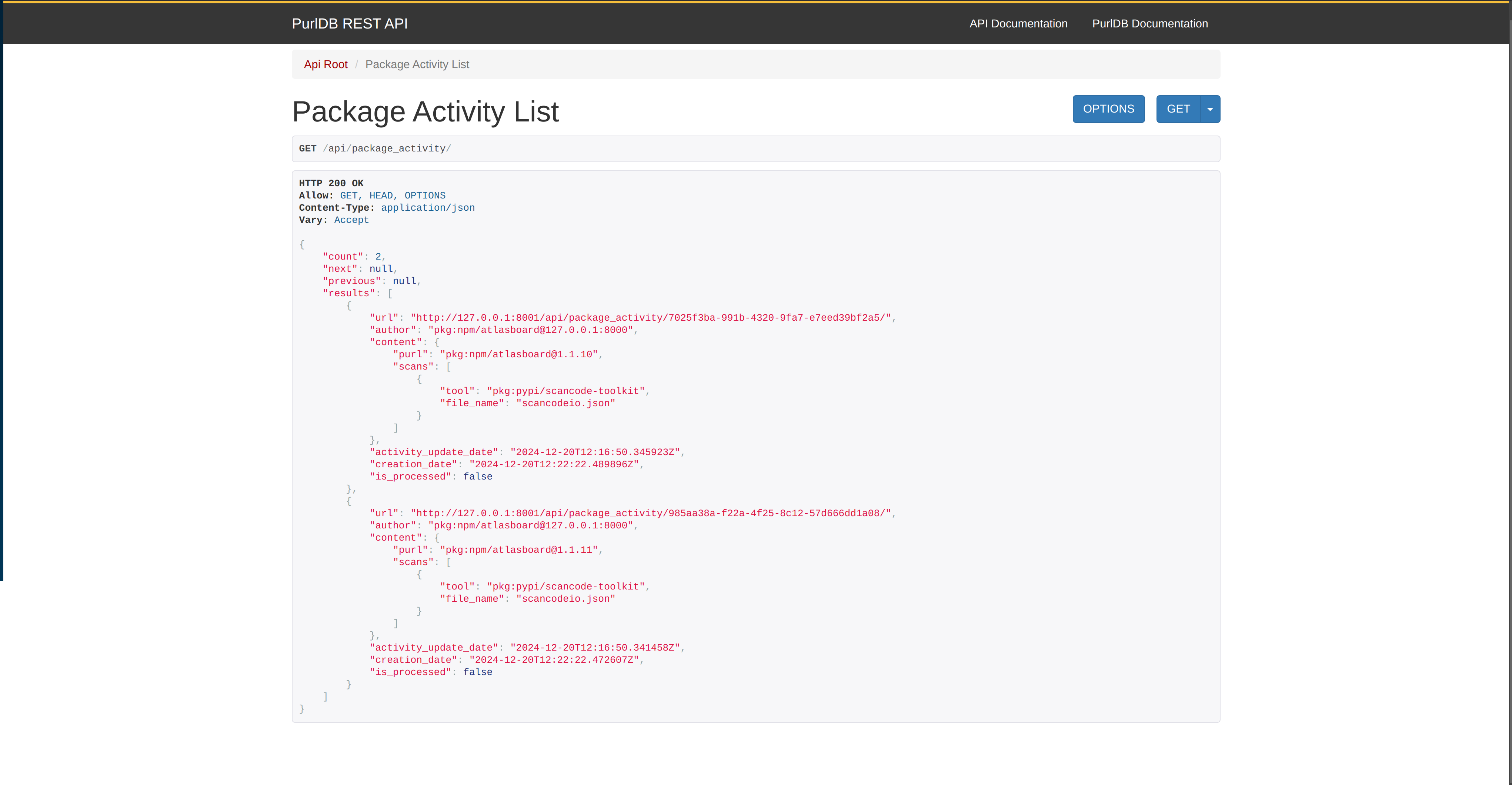
Task: Click the second result's scancodeio.json file name
Action: [566, 598]
